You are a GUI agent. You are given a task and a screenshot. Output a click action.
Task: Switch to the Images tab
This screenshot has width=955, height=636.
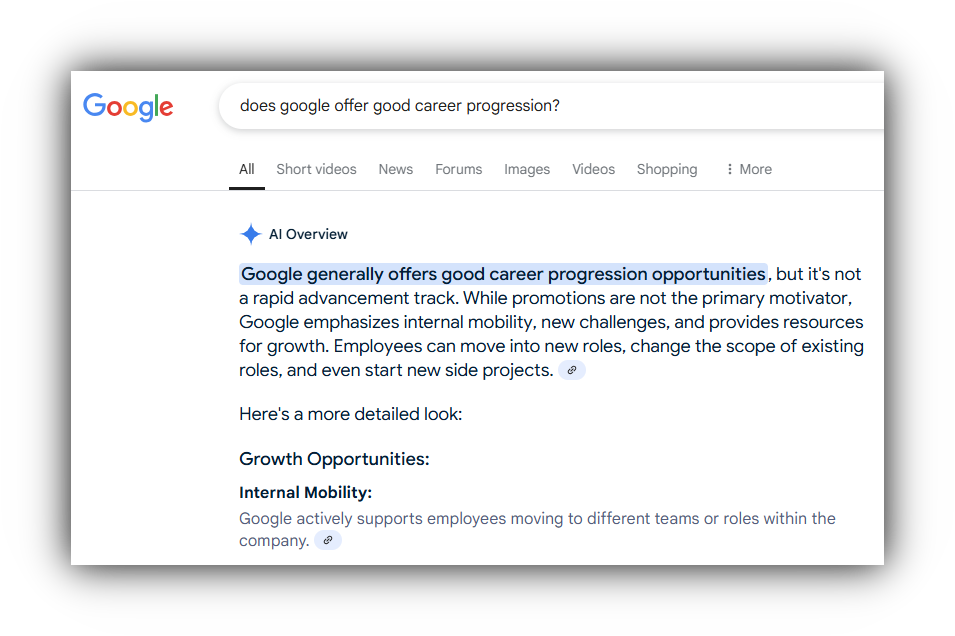[x=527, y=169]
